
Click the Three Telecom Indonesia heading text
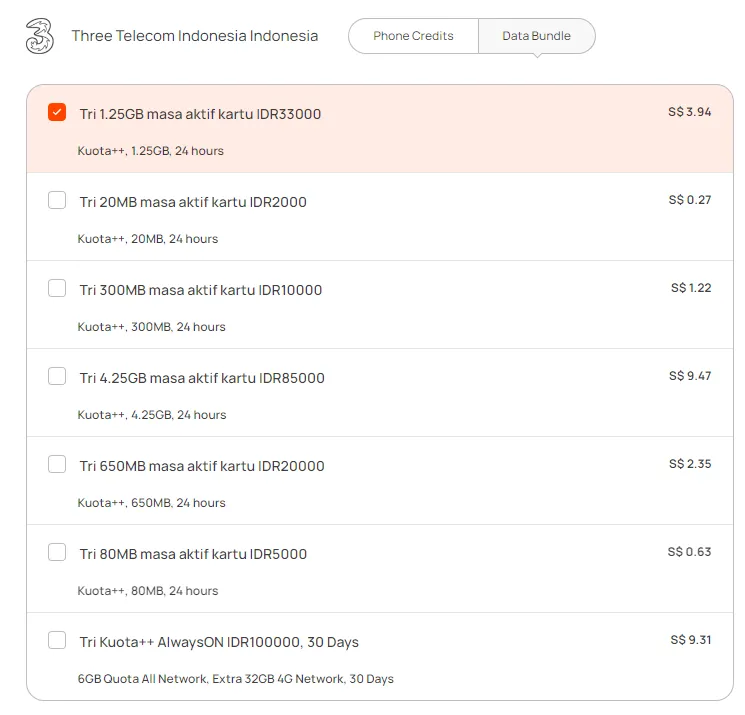(195, 36)
